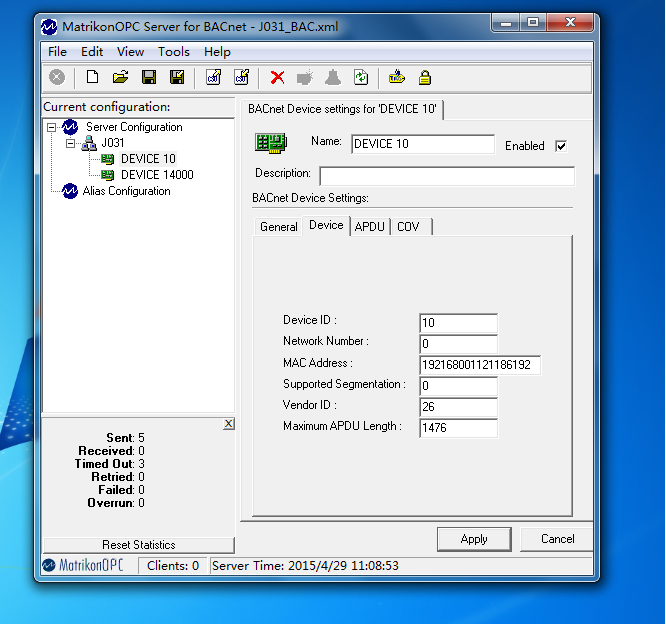Toggle the Enabled checkbox
Viewport: 666px width, 624px height.
(x=561, y=147)
